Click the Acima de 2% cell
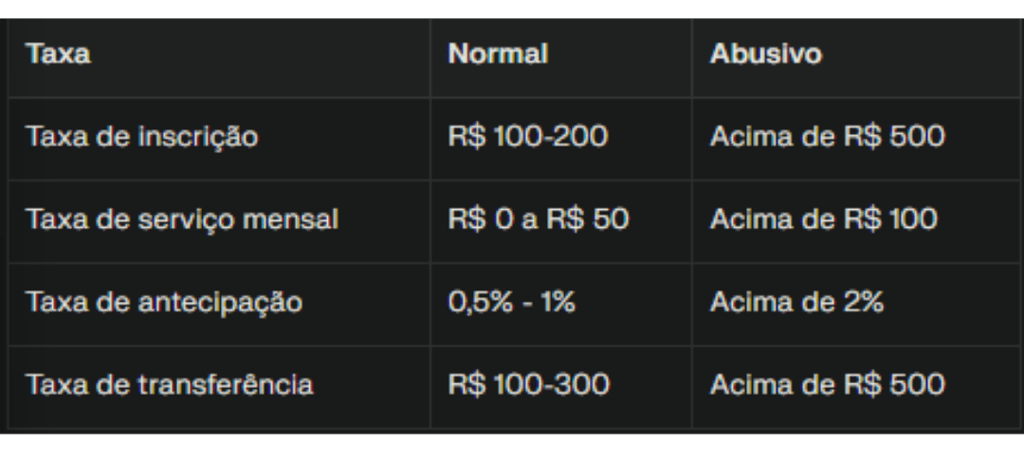The width and height of the screenshot is (1024, 453). pyautogui.click(x=797, y=301)
